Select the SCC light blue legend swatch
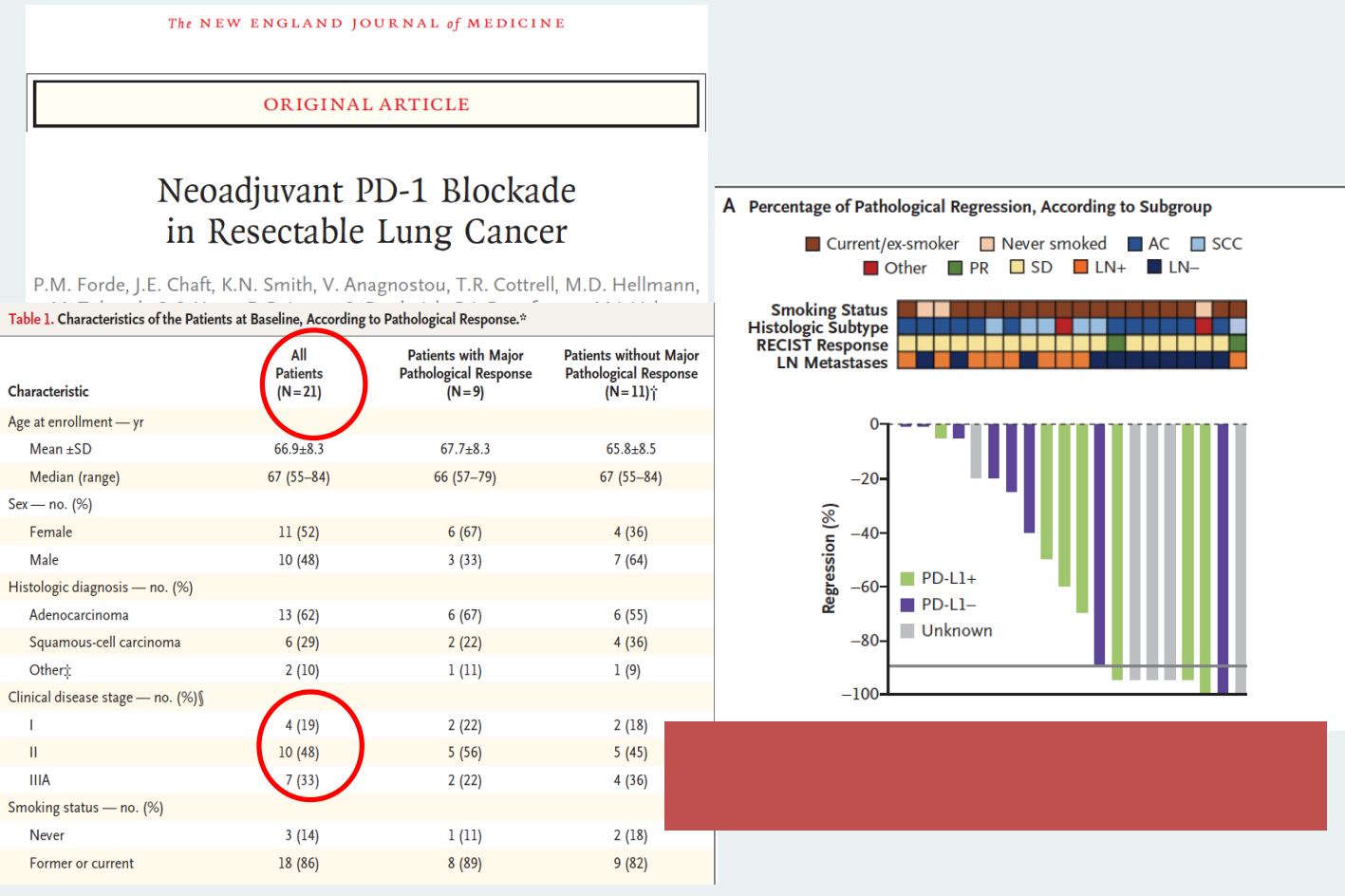This screenshot has height=896, width=1345. click(x=1198, y=244)
